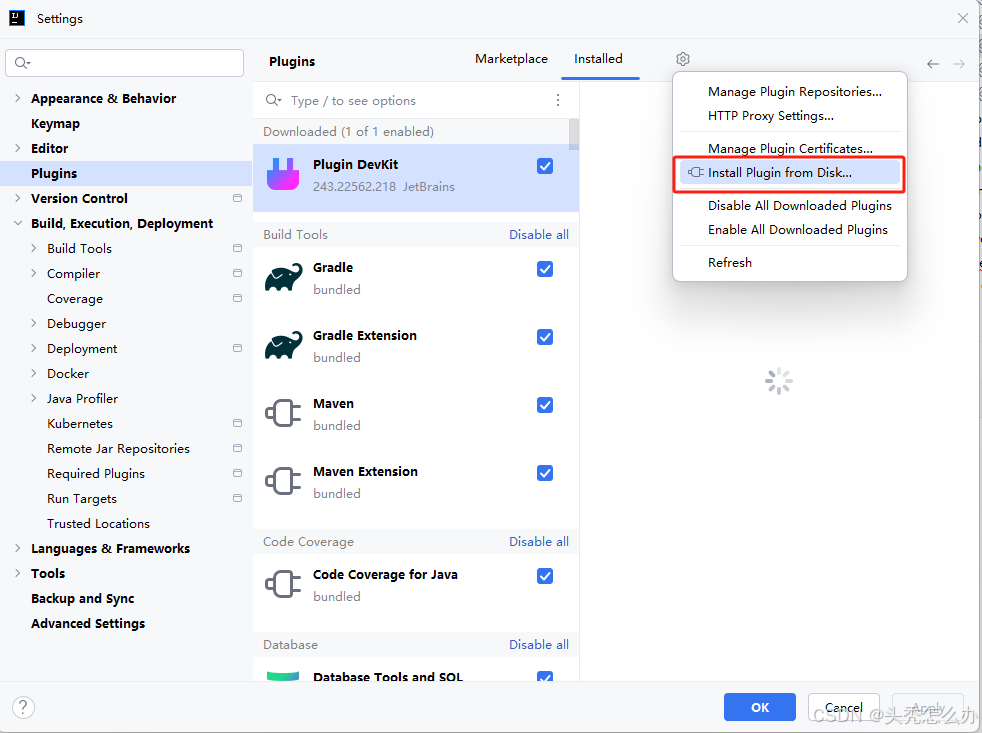
Task: Click the Gradle elephant icon
Action: pyautogui.click(x=283, y=278)
